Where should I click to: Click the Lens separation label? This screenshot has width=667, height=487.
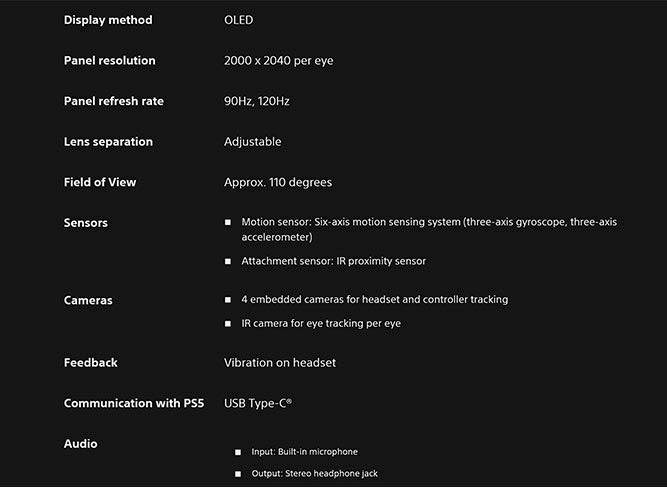point(108,142)
